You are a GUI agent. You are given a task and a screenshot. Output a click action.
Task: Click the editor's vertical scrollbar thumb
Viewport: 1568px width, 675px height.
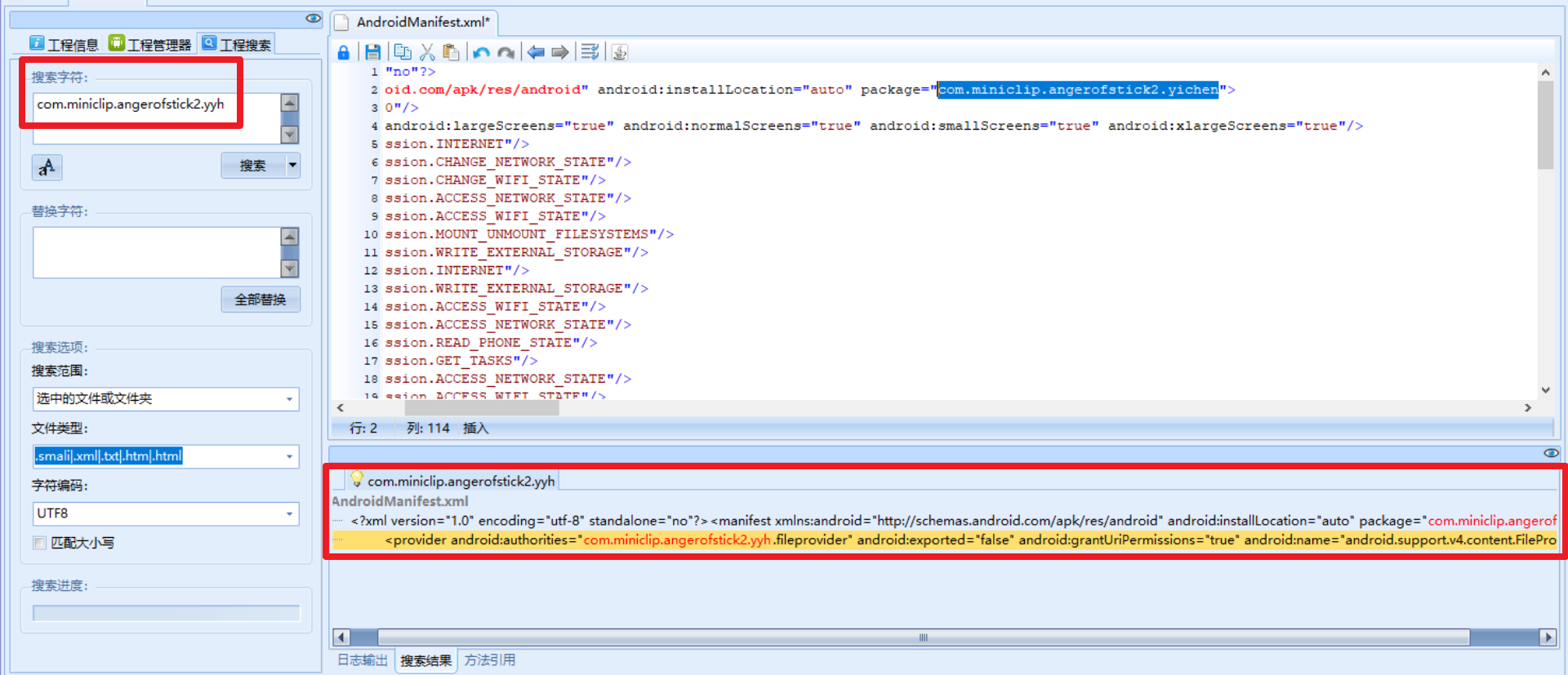point(1545,125)
